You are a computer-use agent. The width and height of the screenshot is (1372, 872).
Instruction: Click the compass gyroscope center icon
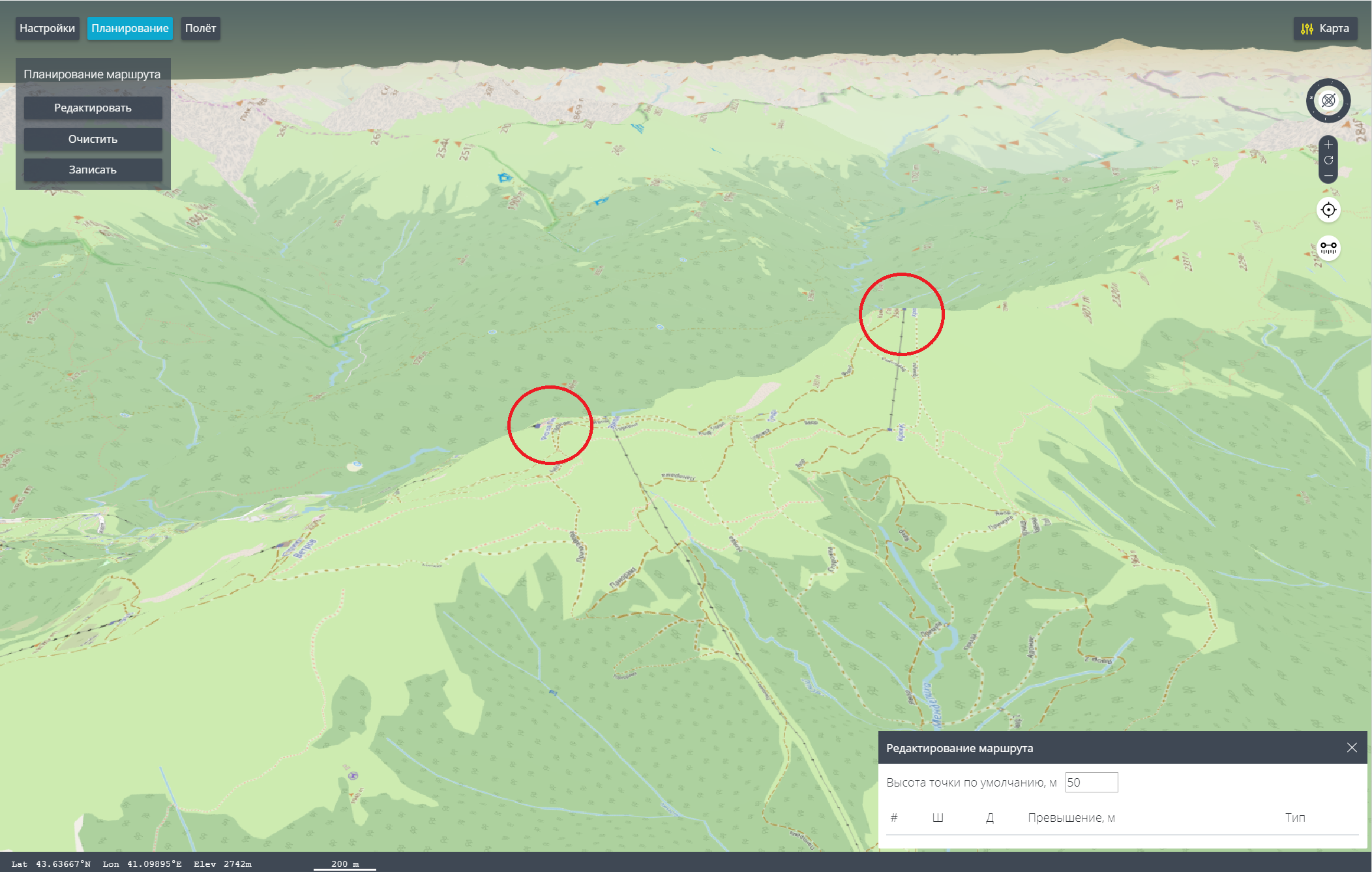[1328, 100]
